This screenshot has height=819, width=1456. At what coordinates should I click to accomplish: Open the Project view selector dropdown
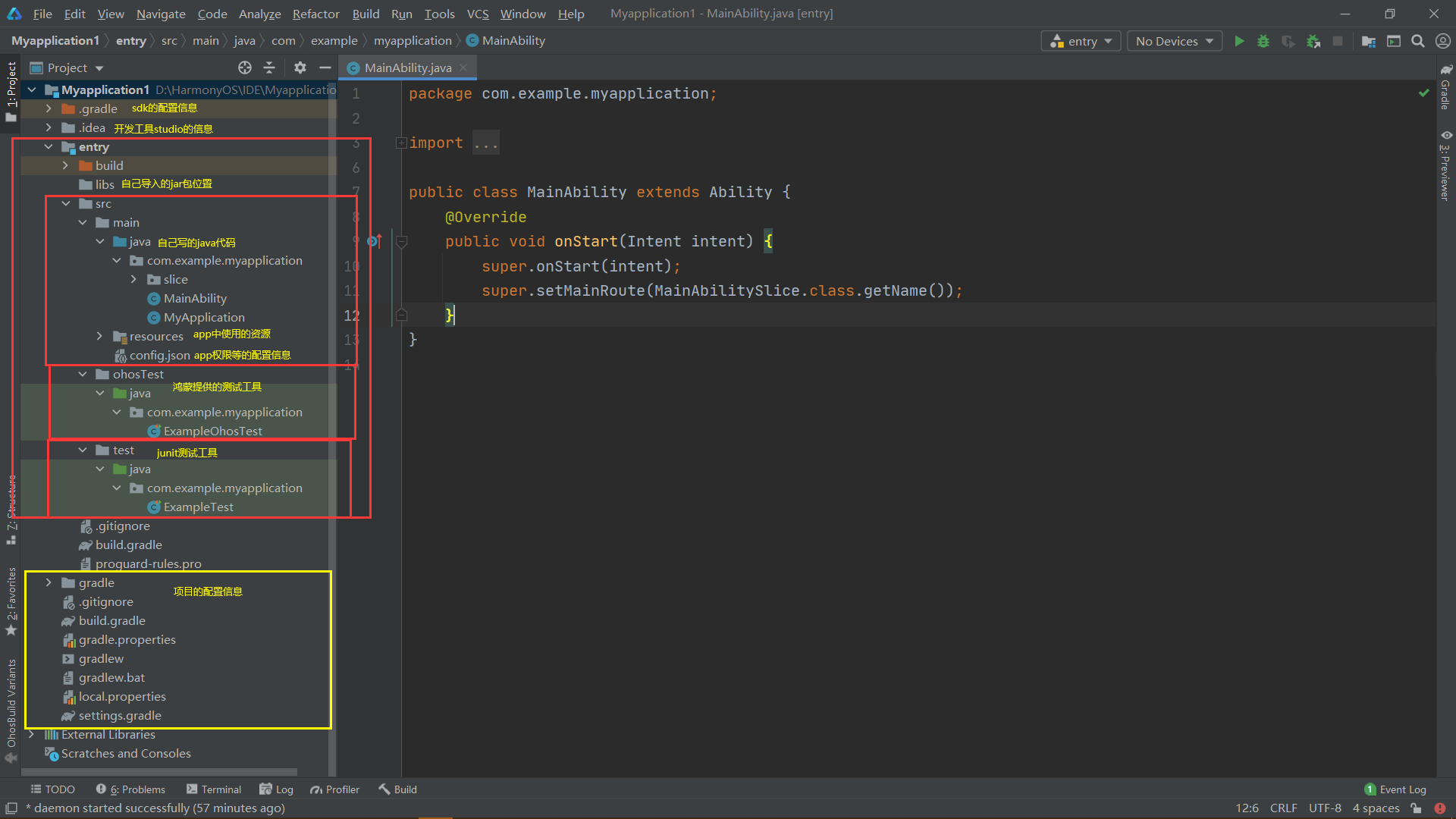67,67
